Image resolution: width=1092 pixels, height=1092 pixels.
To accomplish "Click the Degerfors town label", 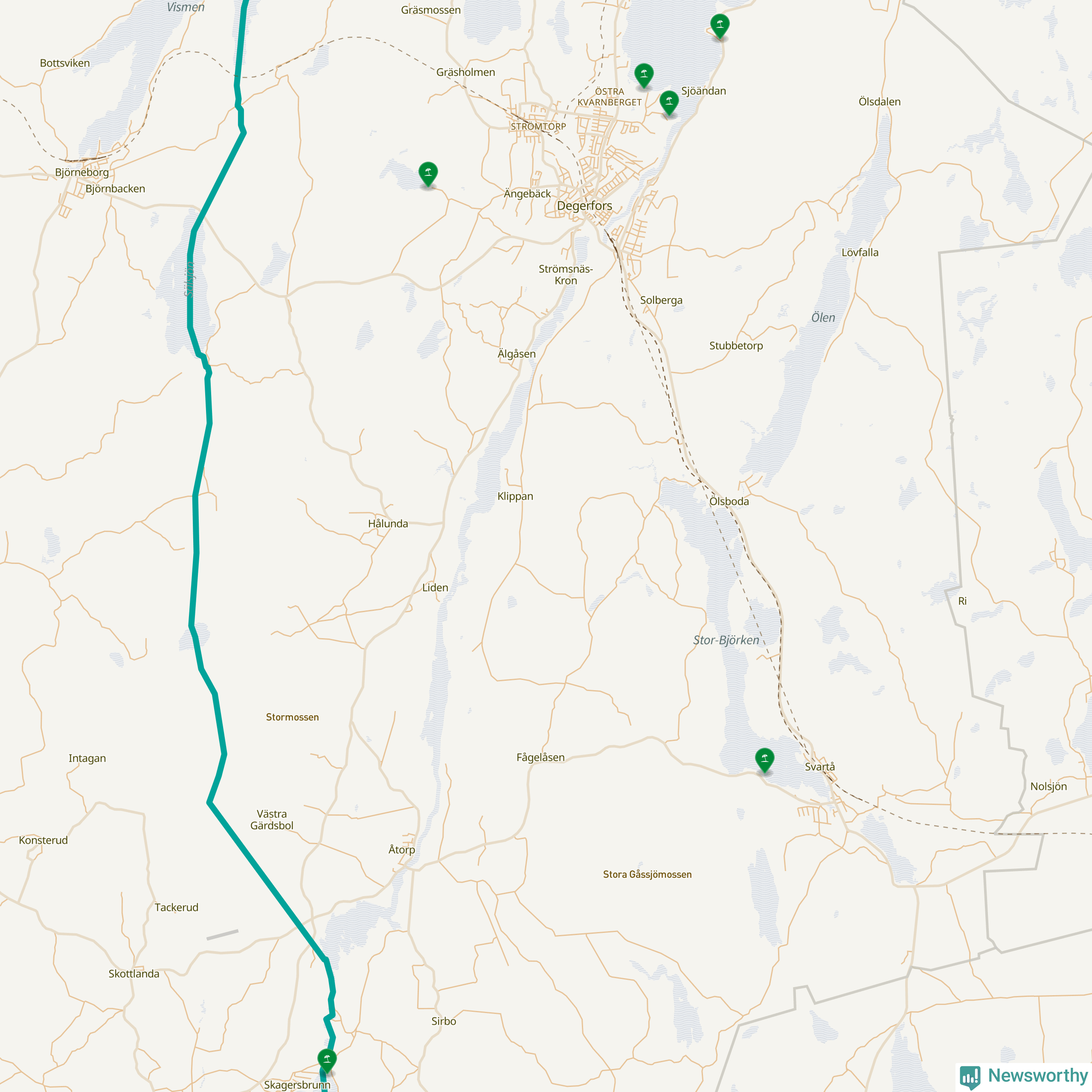I will [584, 206].
